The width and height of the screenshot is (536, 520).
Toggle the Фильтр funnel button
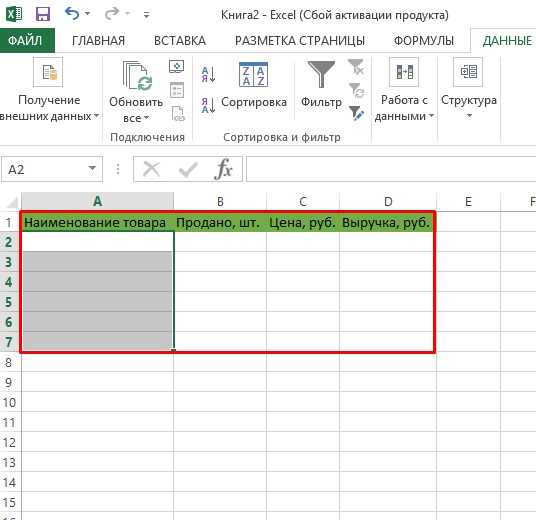click(x=321, y=85)
